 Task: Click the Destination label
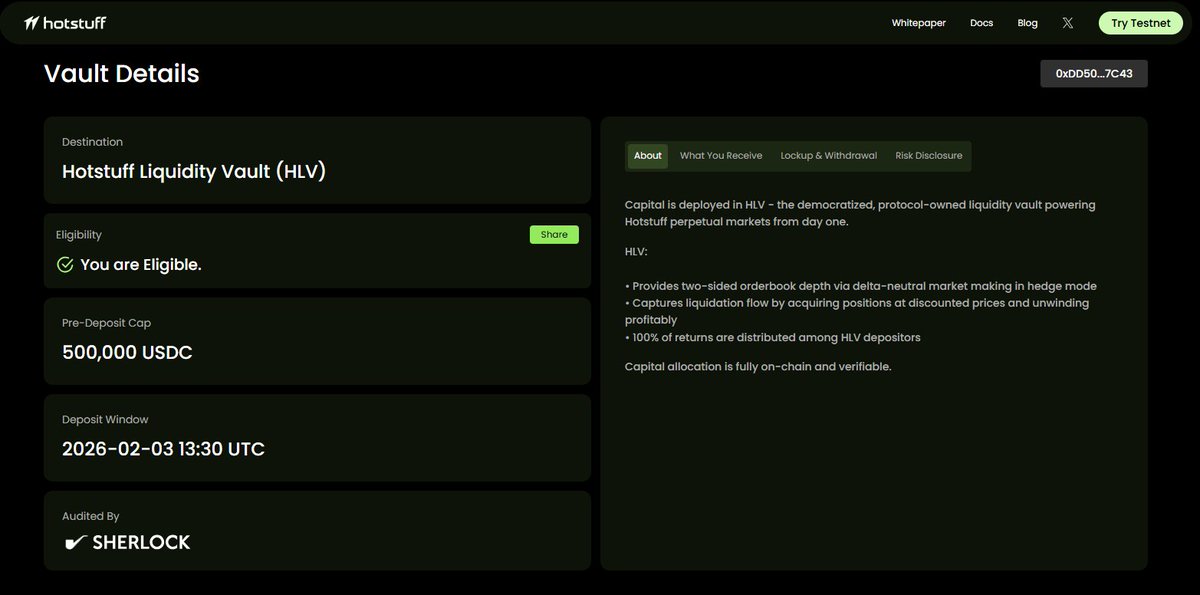[92, 142]
